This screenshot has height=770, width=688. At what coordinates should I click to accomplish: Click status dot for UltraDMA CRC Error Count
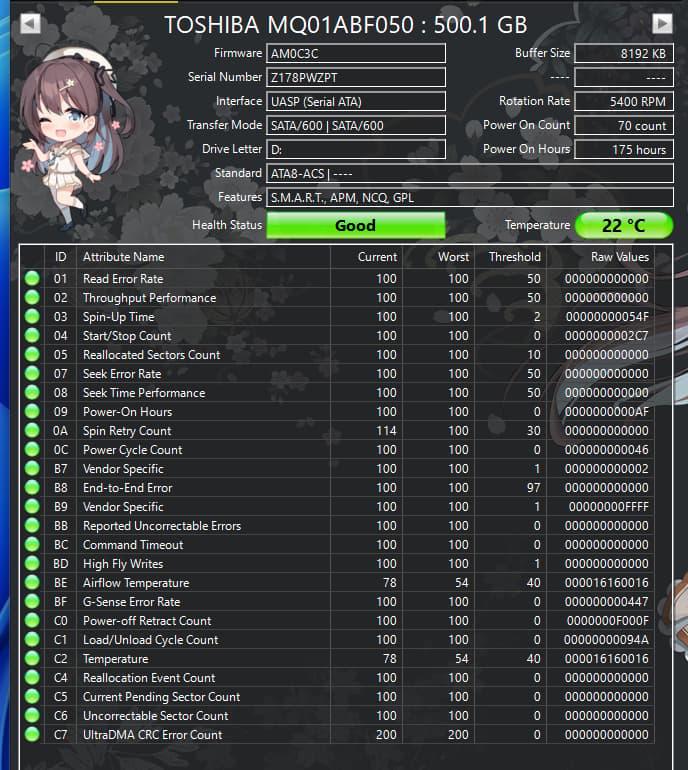click(x=32, y=735)
